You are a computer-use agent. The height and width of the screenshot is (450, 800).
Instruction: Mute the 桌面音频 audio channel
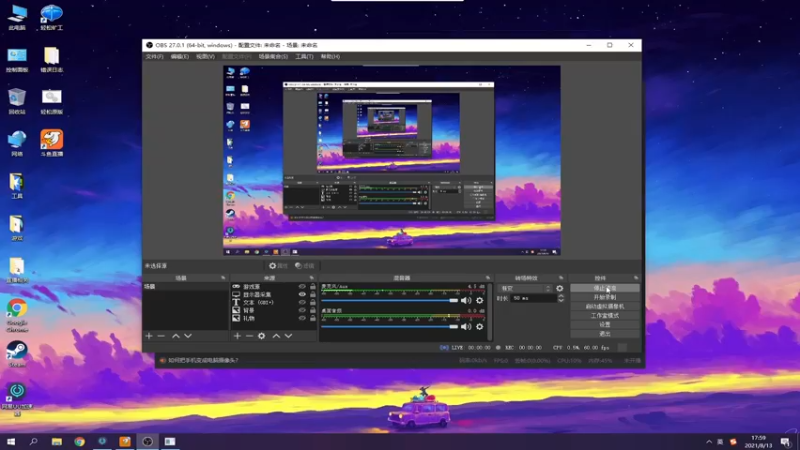point(466,327)
